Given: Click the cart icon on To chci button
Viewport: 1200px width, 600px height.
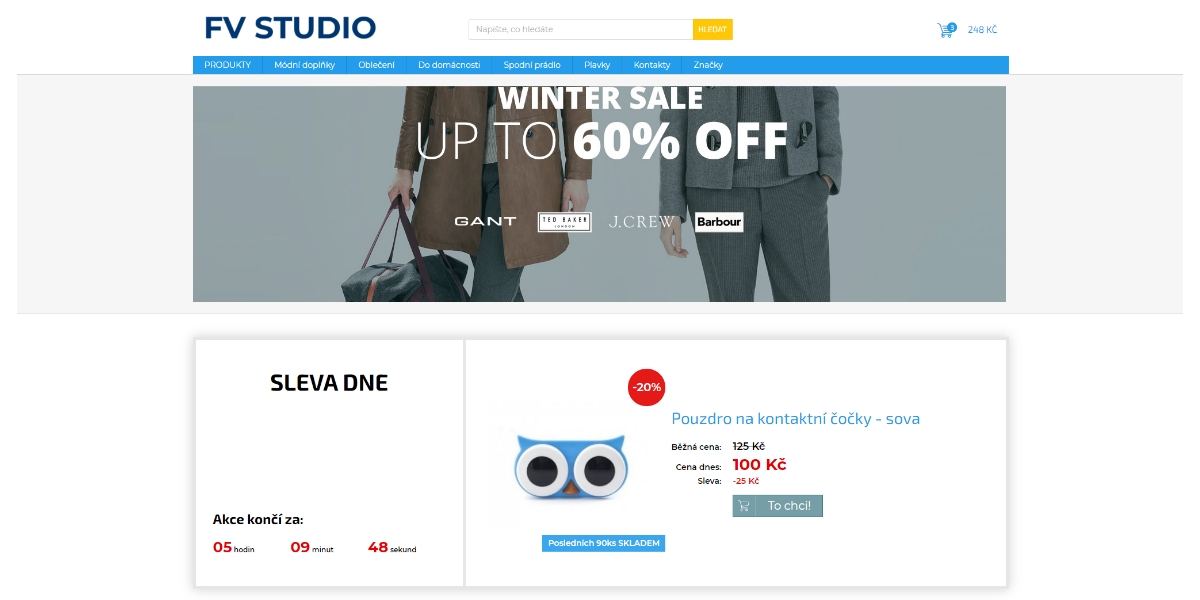Looking at the screenshot, I should click(x=744, y=506).
